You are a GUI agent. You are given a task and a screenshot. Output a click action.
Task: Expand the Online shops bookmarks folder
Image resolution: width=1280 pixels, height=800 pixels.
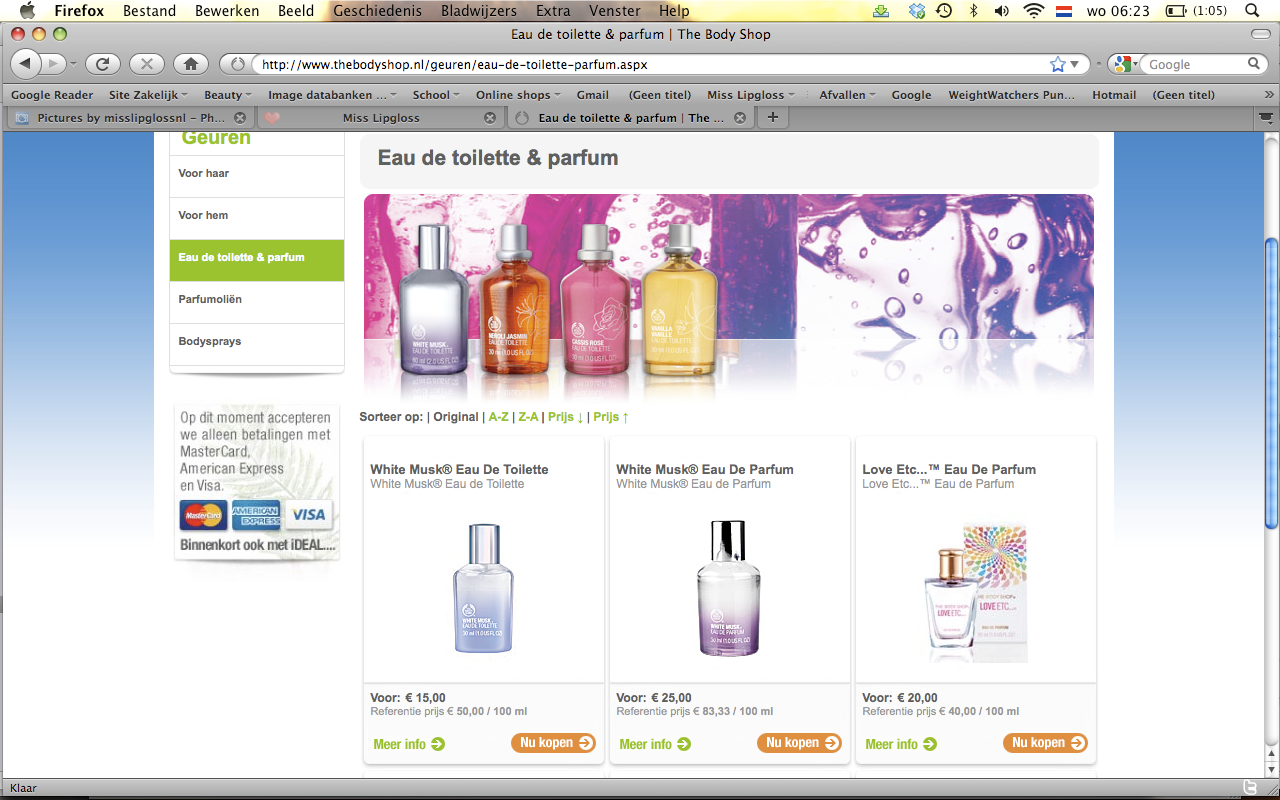[x=519, y=95]
